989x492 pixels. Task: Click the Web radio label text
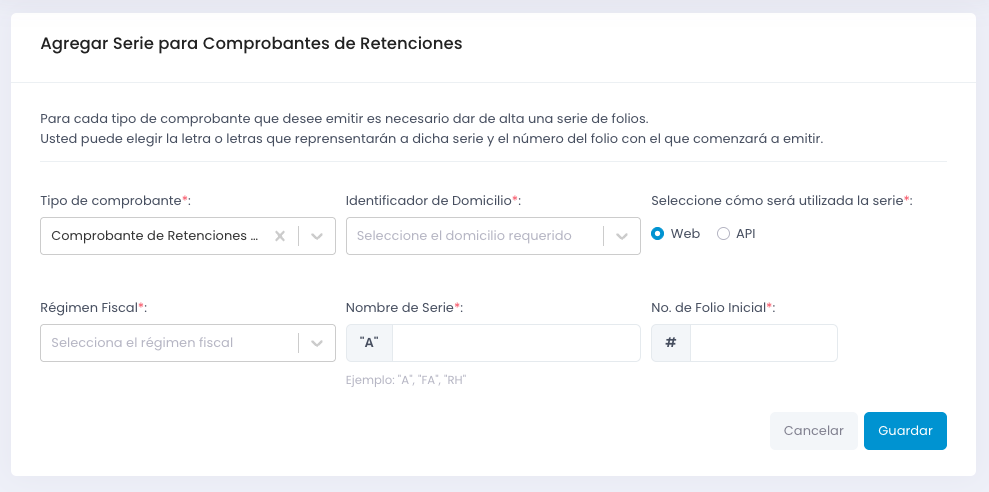click(x=685, y=234)
